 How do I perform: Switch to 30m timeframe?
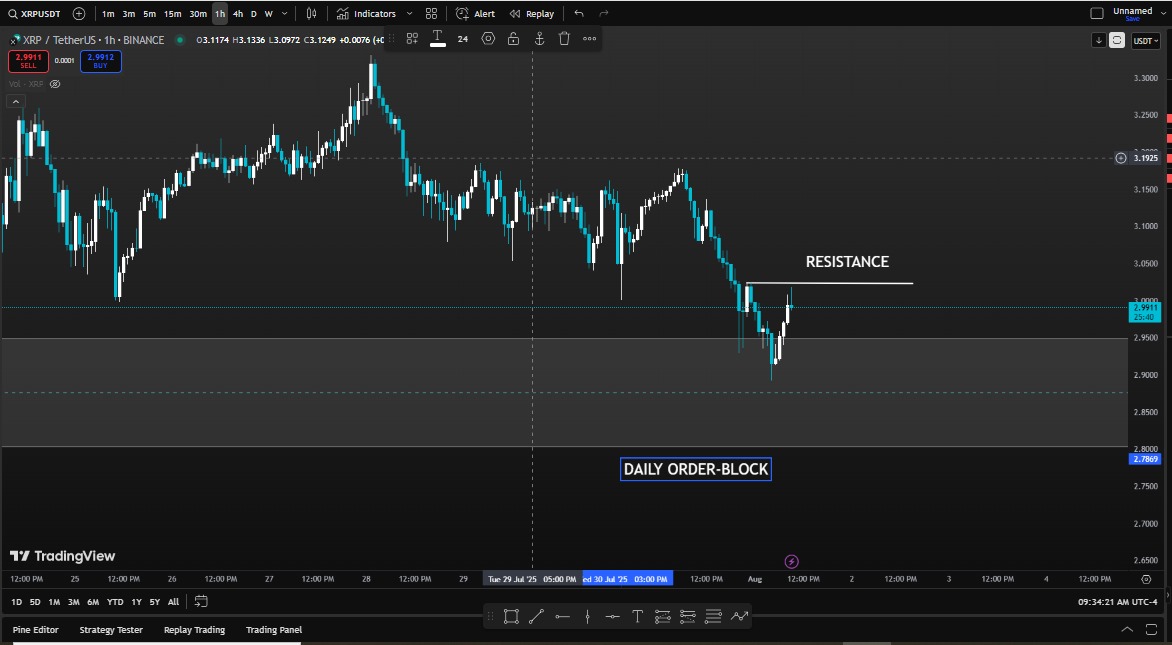tap(198, 13)
